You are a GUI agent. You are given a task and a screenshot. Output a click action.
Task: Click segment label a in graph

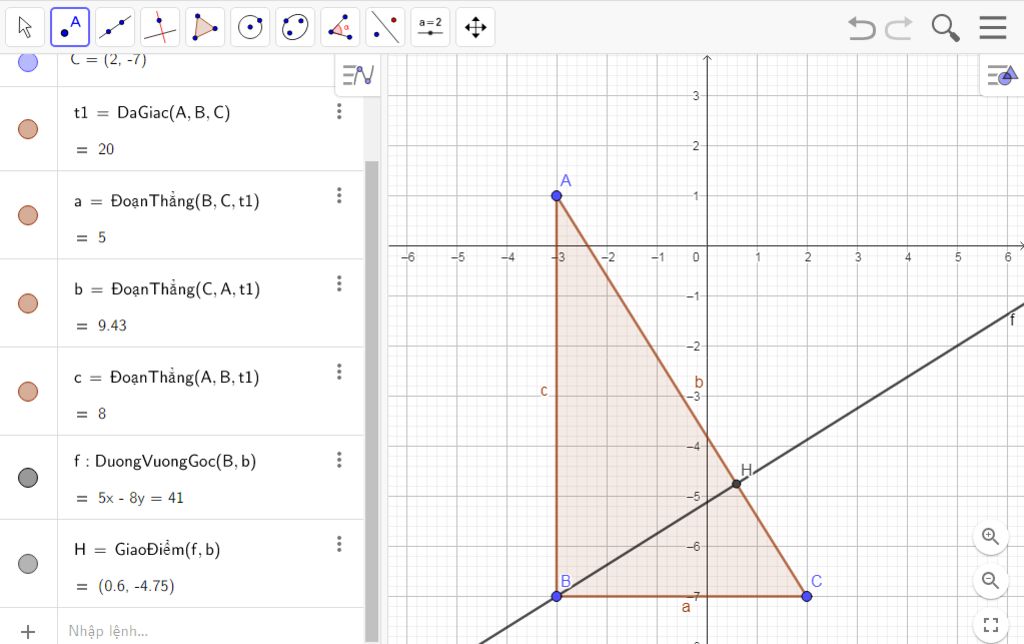(686, 607)
